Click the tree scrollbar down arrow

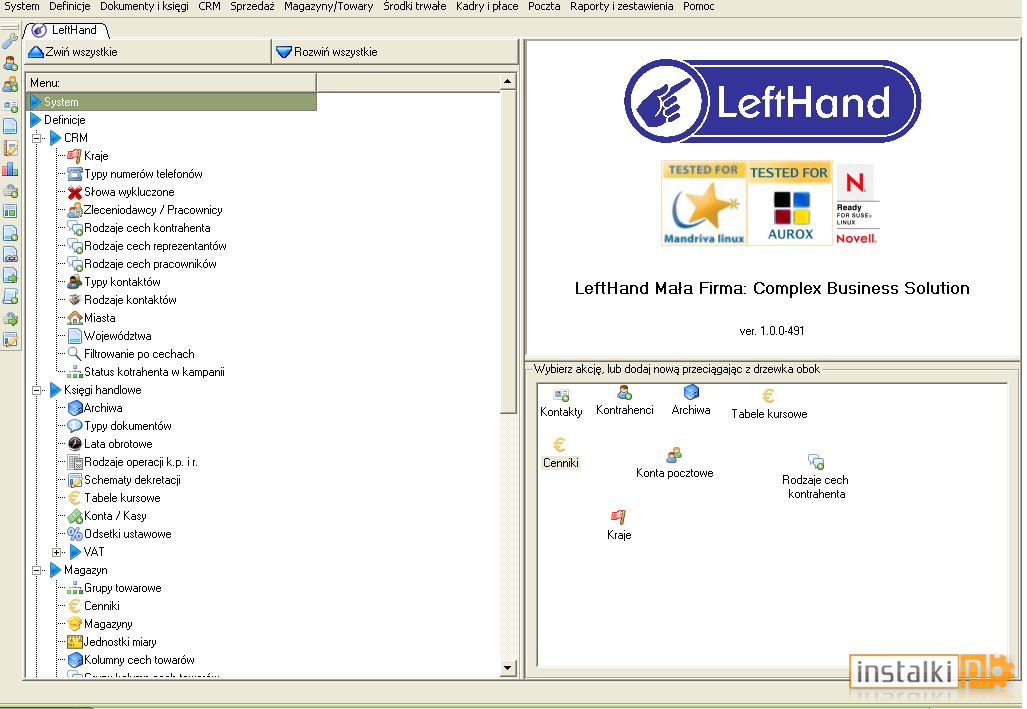508,668
